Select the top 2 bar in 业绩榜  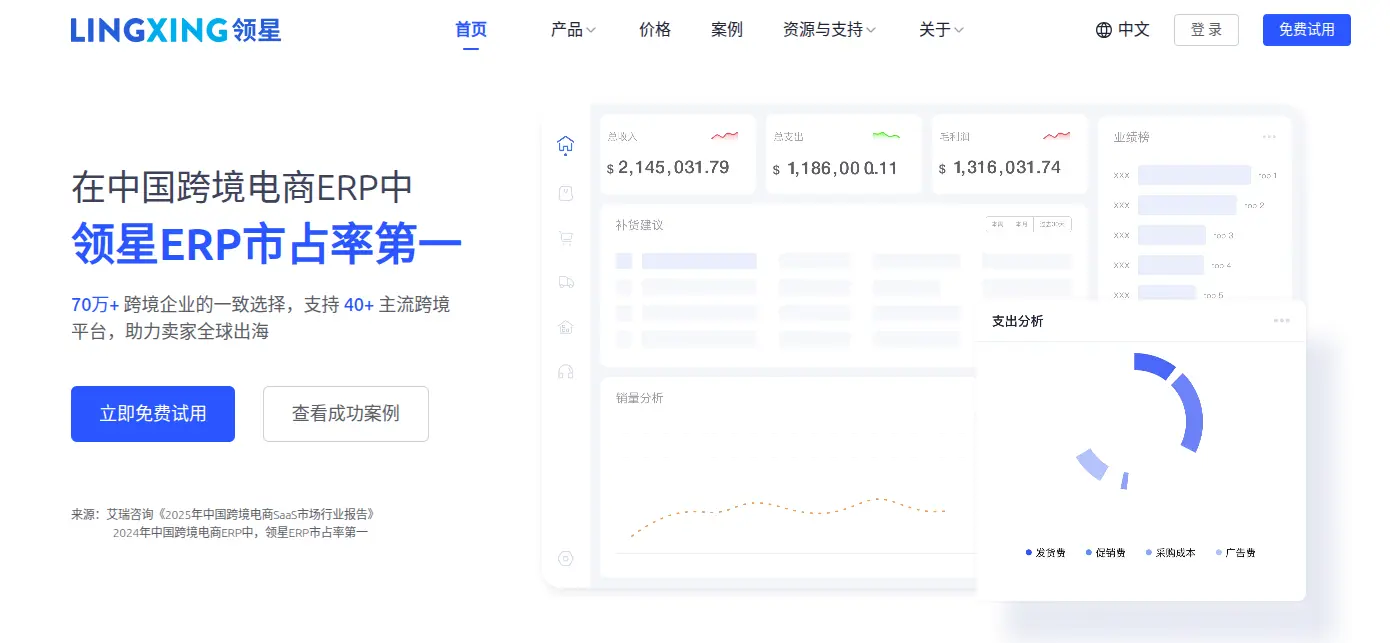1187,205
